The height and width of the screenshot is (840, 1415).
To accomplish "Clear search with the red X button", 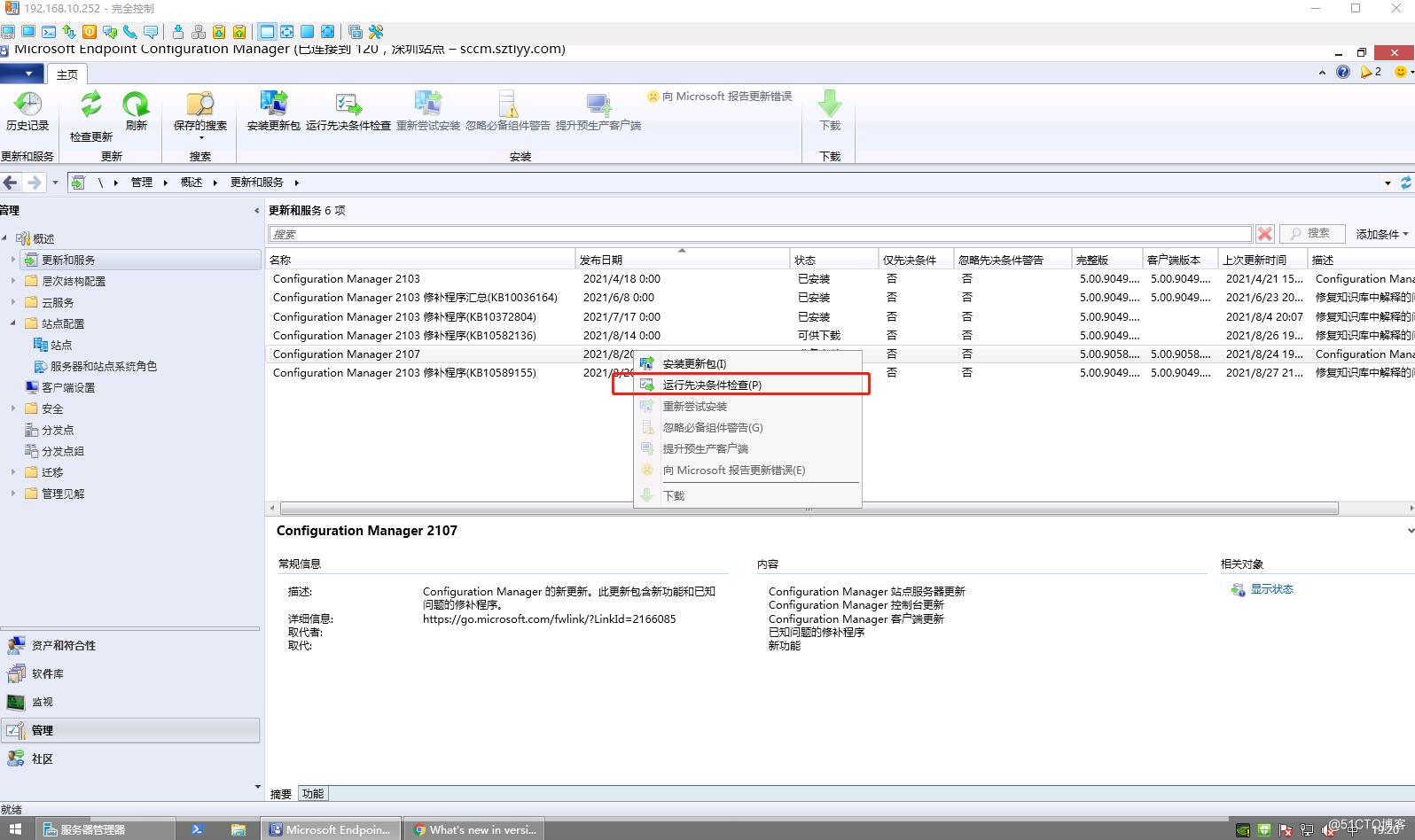I will (1265, 234).
